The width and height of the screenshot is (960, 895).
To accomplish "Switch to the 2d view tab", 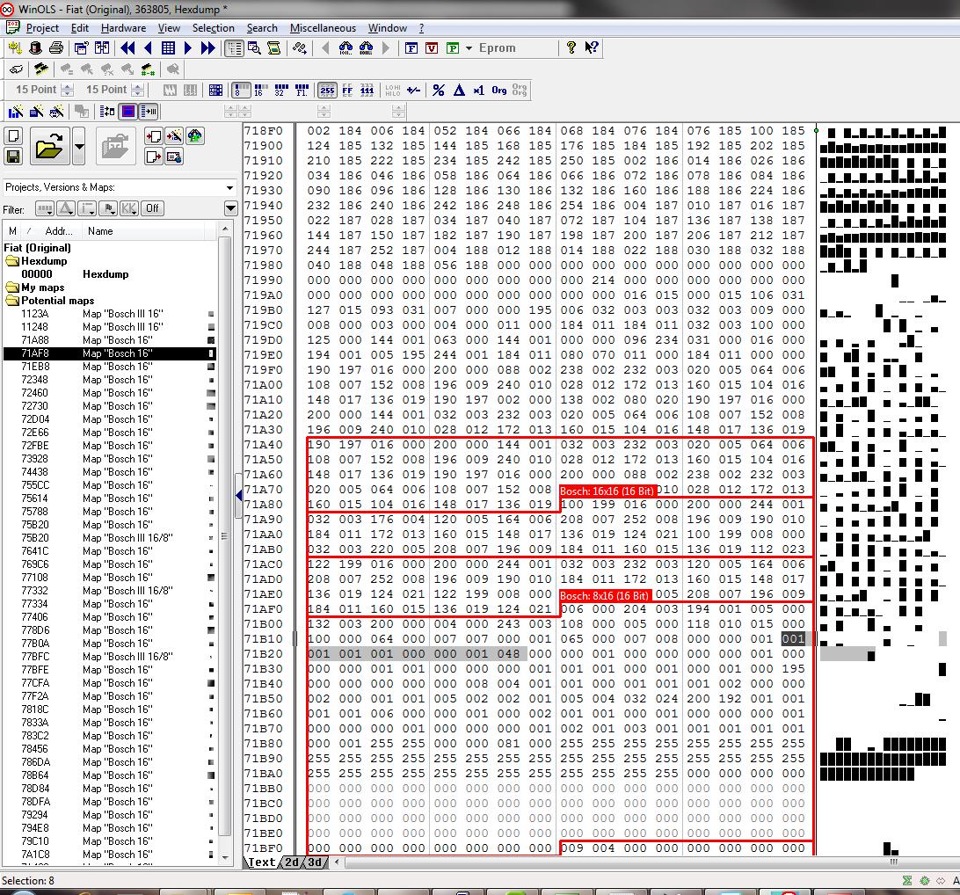I will (x=292, y=862).
